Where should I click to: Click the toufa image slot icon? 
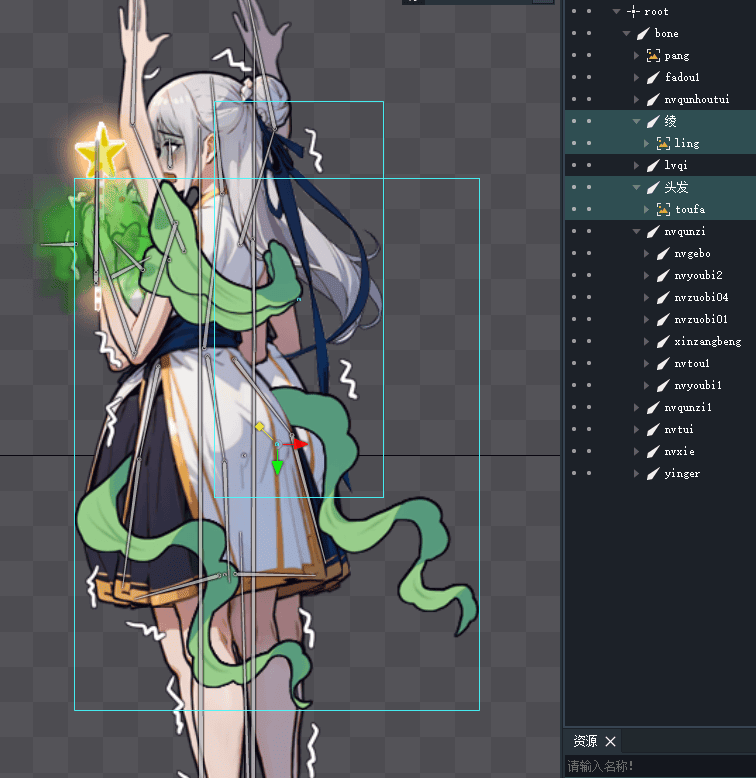pos(662,210)
